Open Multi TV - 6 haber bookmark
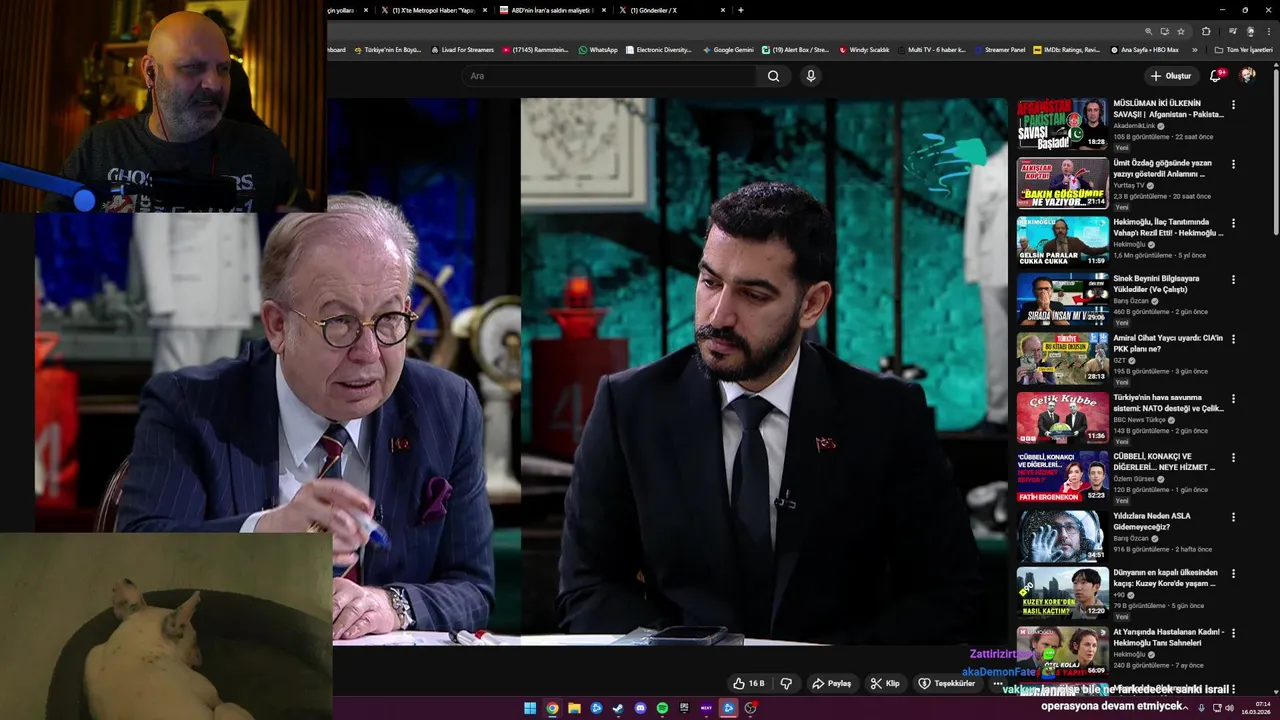The height and width of the screenshot is (720, 1280). click(932, 49)
